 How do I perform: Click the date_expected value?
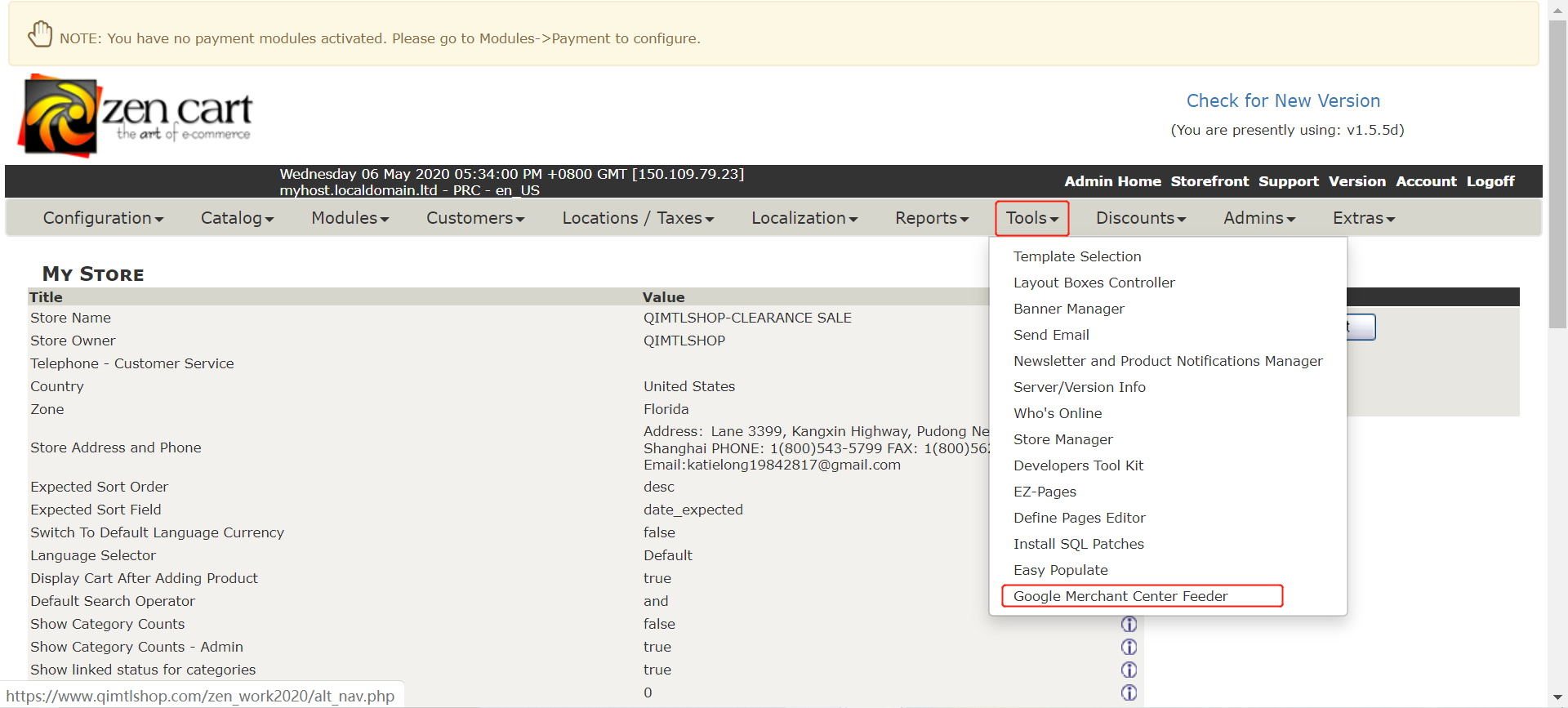[x=693, y=510]
